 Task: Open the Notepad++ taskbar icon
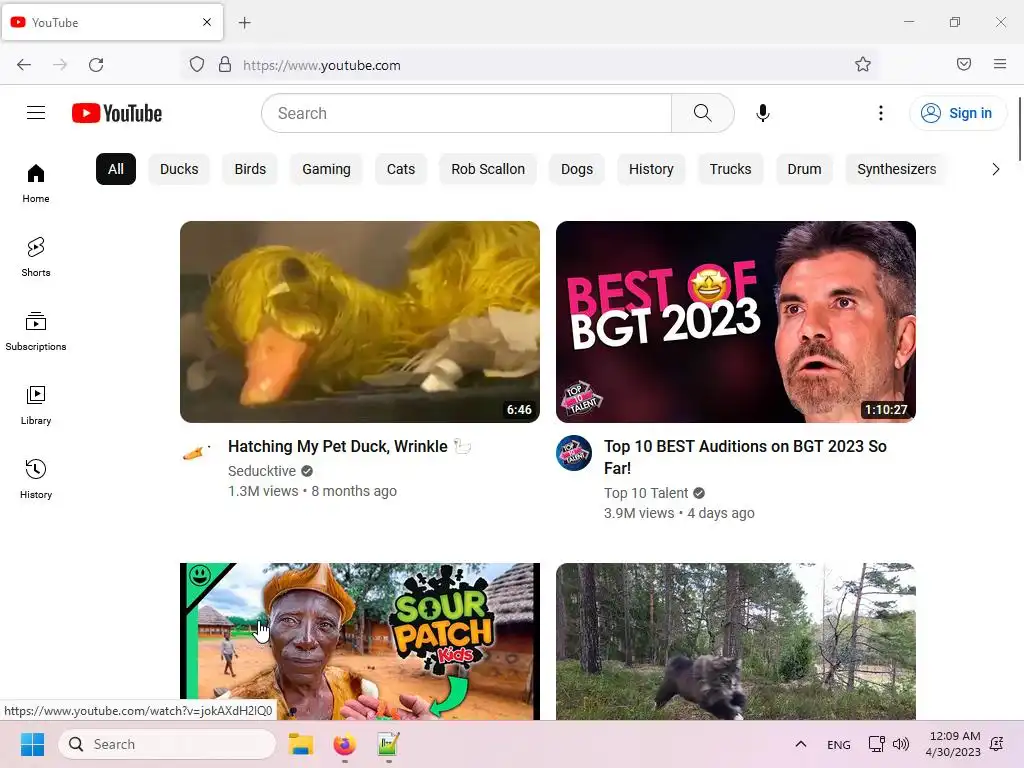[388, 744]
